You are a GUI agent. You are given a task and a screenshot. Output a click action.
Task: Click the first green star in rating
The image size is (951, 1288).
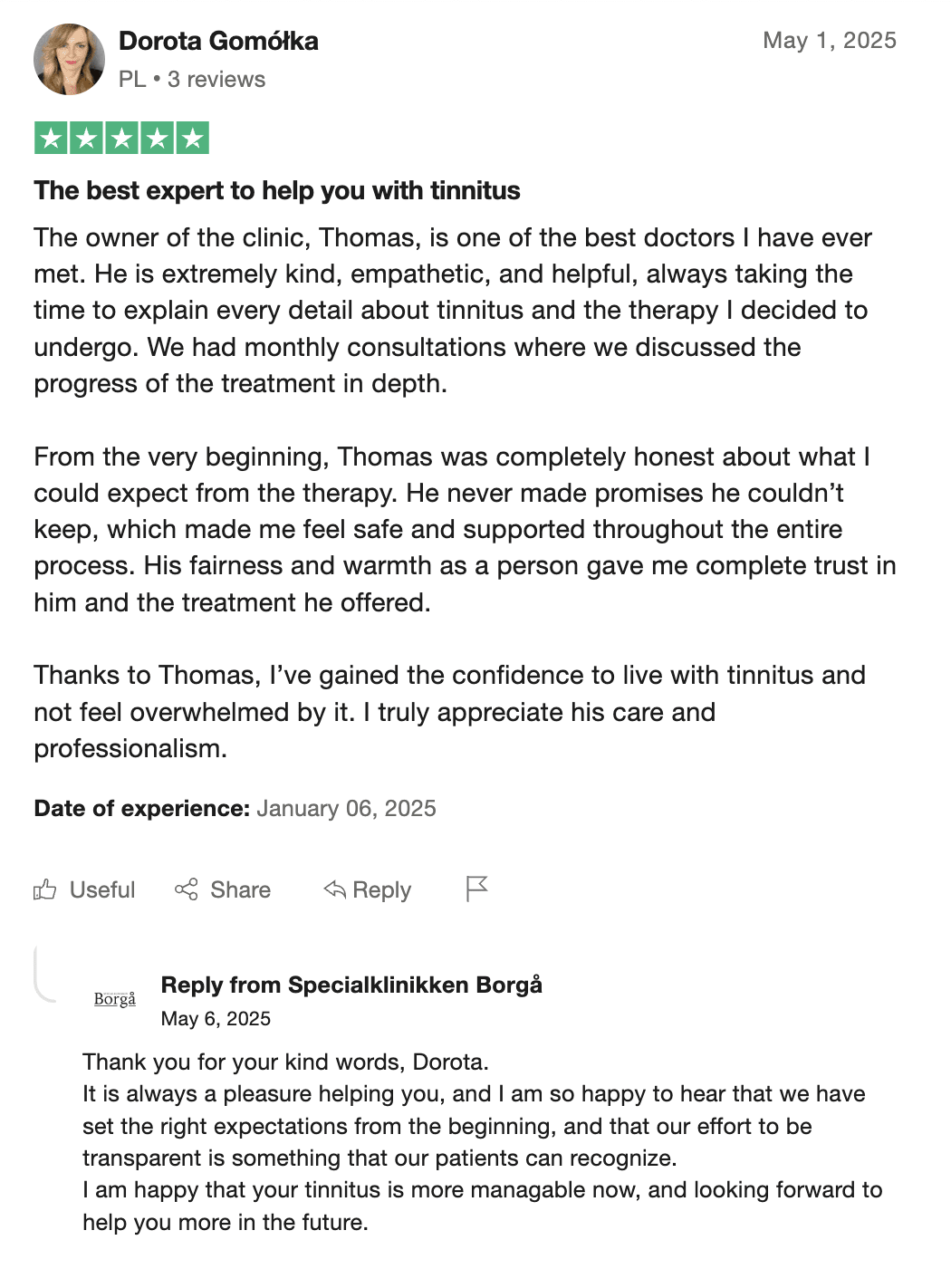tap(52, 139)
